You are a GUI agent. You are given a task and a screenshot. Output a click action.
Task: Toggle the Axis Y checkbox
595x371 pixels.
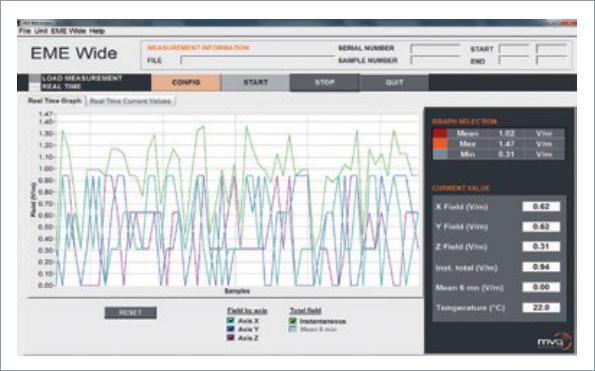230,329
